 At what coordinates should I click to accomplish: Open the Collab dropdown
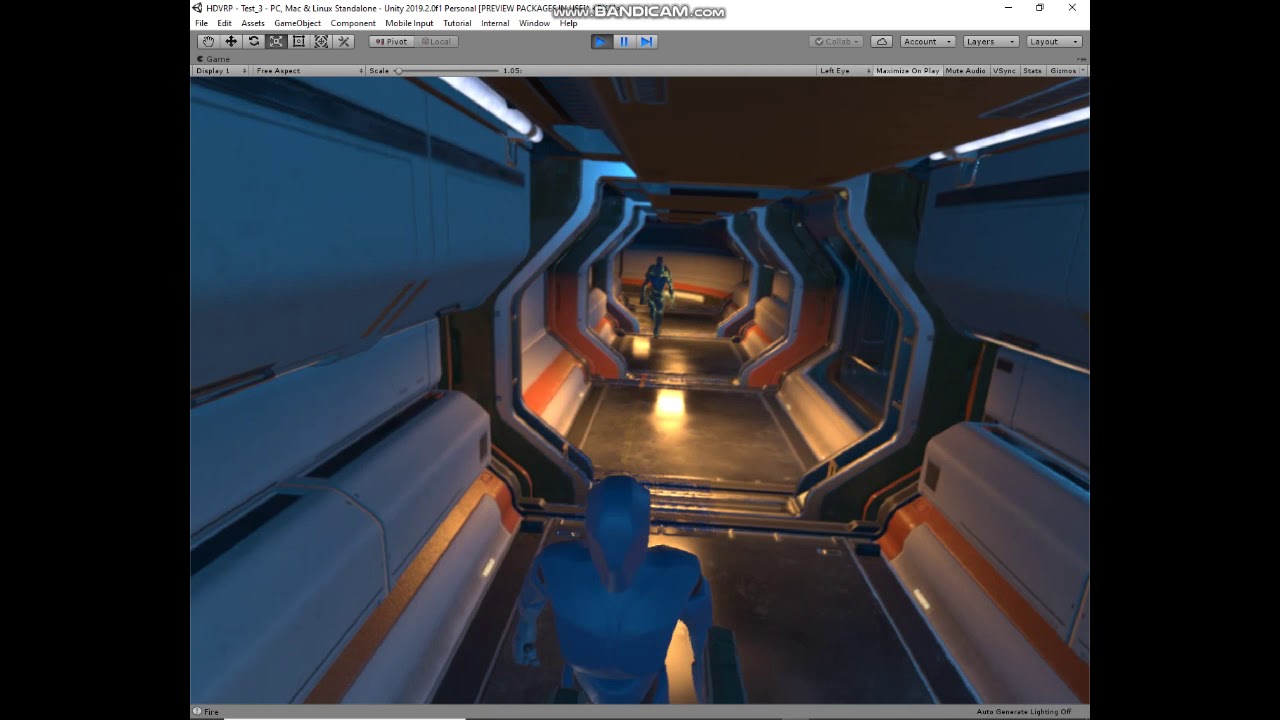pyautogui.click(x=837, y=41)
